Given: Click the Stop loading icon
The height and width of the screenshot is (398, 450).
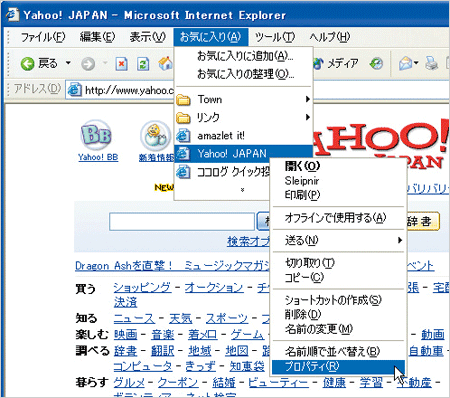Looking at the screenshot, I should pos(121,63).
